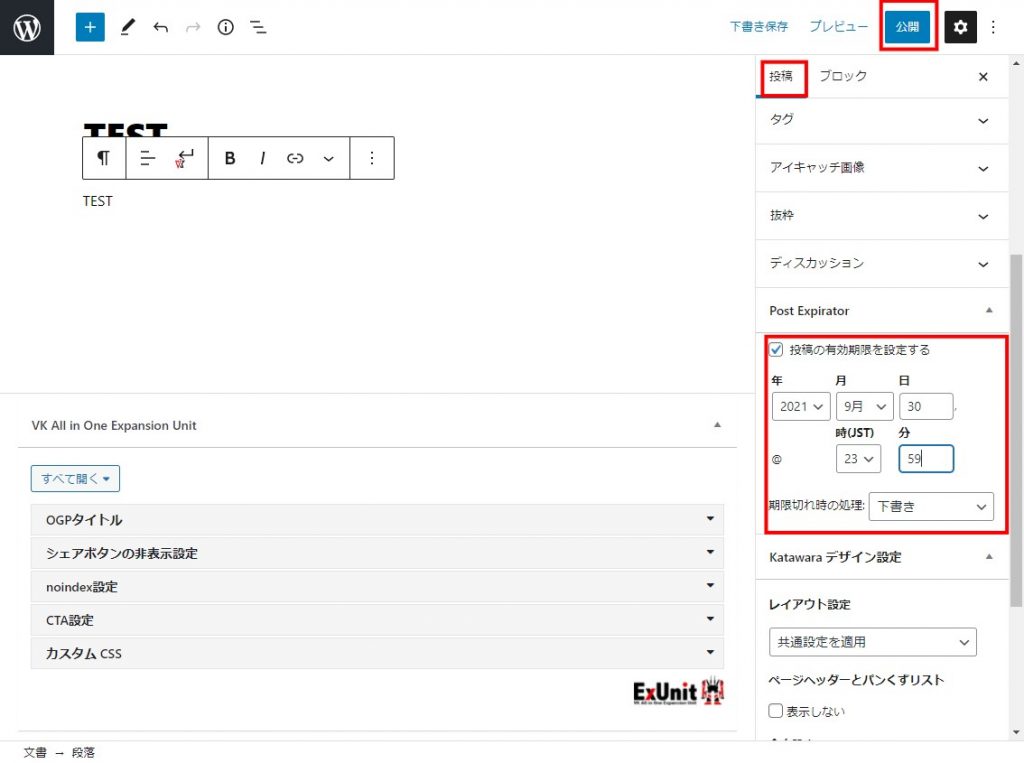Open the block inserter plus button

click(90, 27)
